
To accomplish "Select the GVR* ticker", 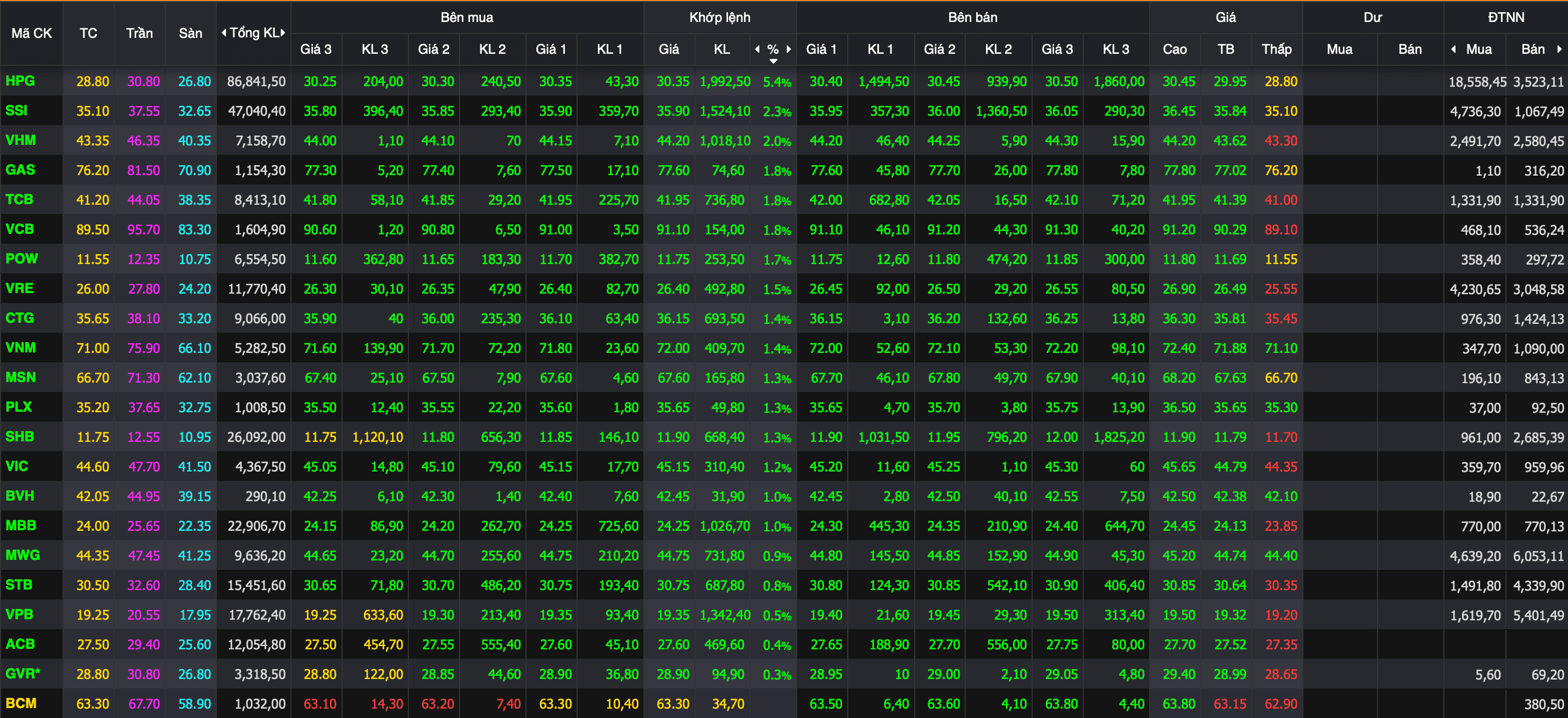I will pyautogui.click(x=23, y=674).
